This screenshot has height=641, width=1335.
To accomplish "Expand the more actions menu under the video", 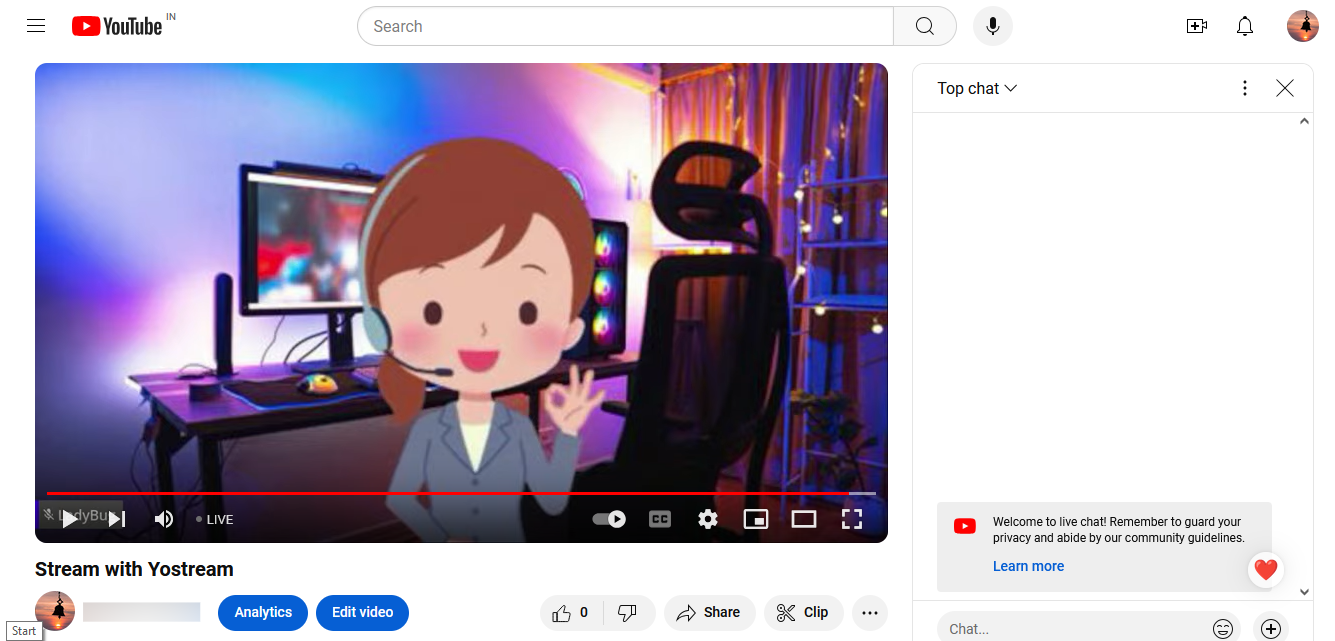I will pyautogui.click(x=869, y=612).
